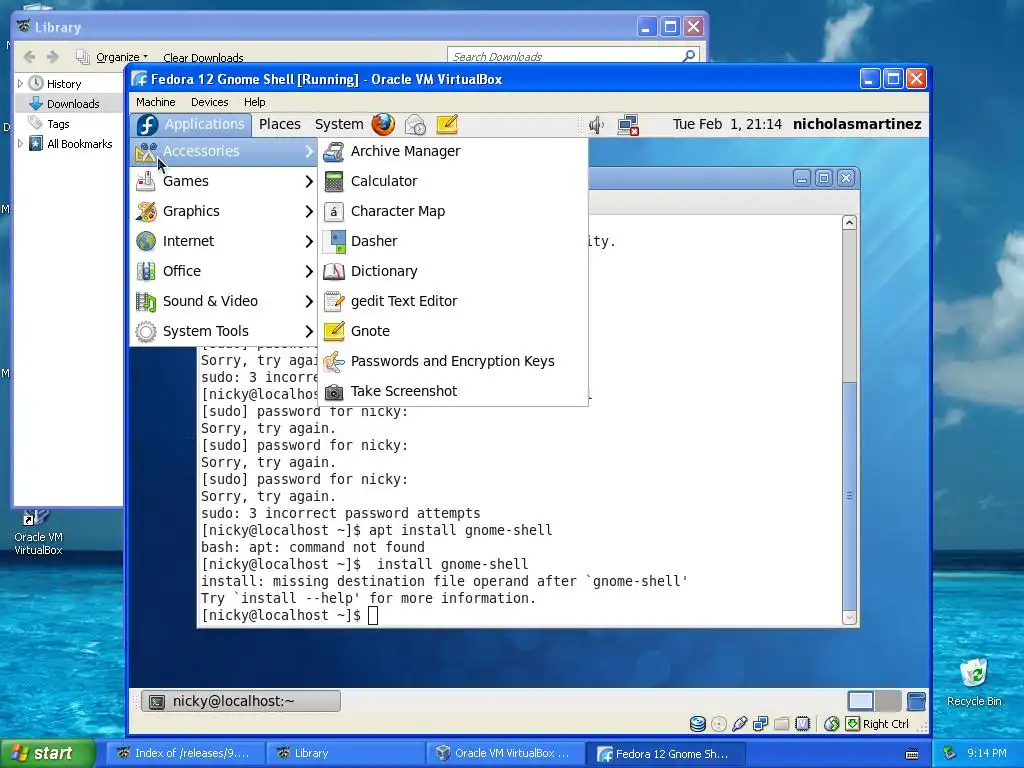Expand the Graphics submenu arrow

pos(309,211)
